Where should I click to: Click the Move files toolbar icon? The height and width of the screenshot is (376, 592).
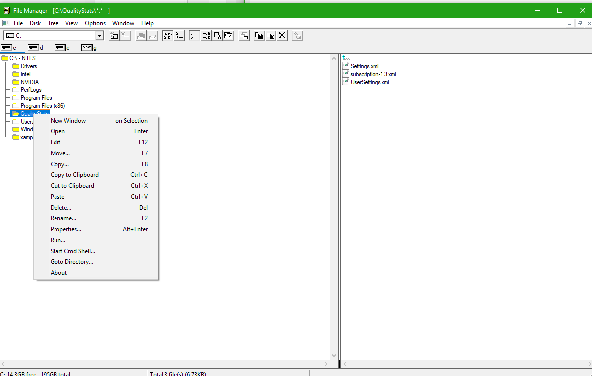271,36
